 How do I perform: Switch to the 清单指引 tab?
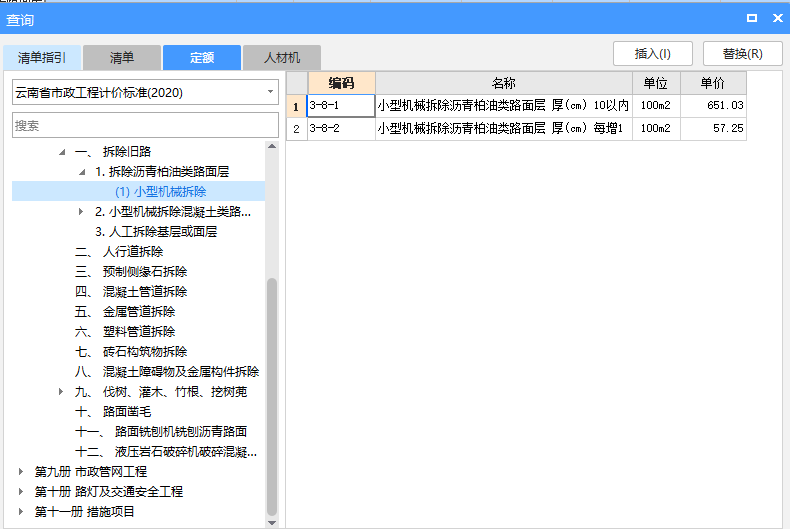(42, 57)
